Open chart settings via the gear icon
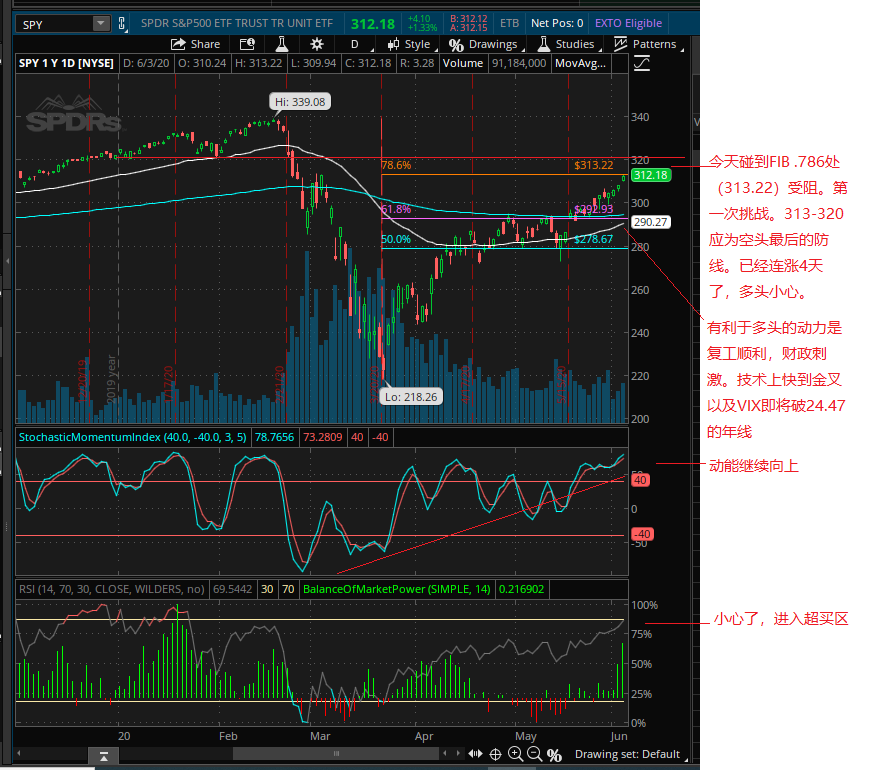880x770 pixels. coord(317,44)
